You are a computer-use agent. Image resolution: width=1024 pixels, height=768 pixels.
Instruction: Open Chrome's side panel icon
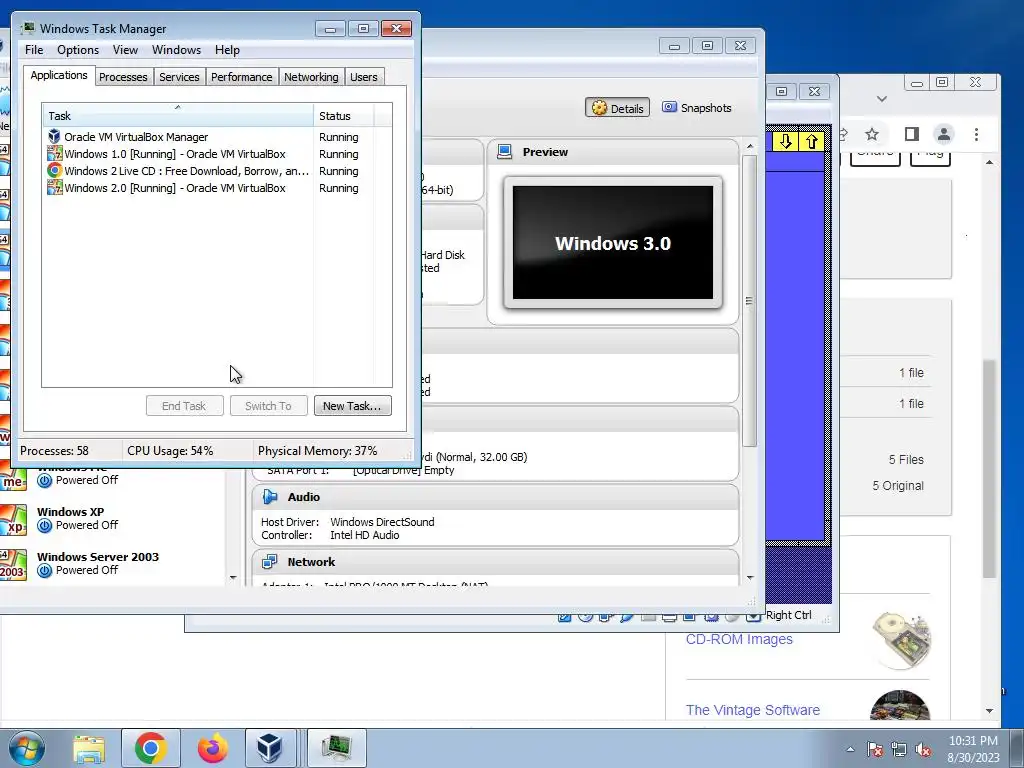(912, 135)
